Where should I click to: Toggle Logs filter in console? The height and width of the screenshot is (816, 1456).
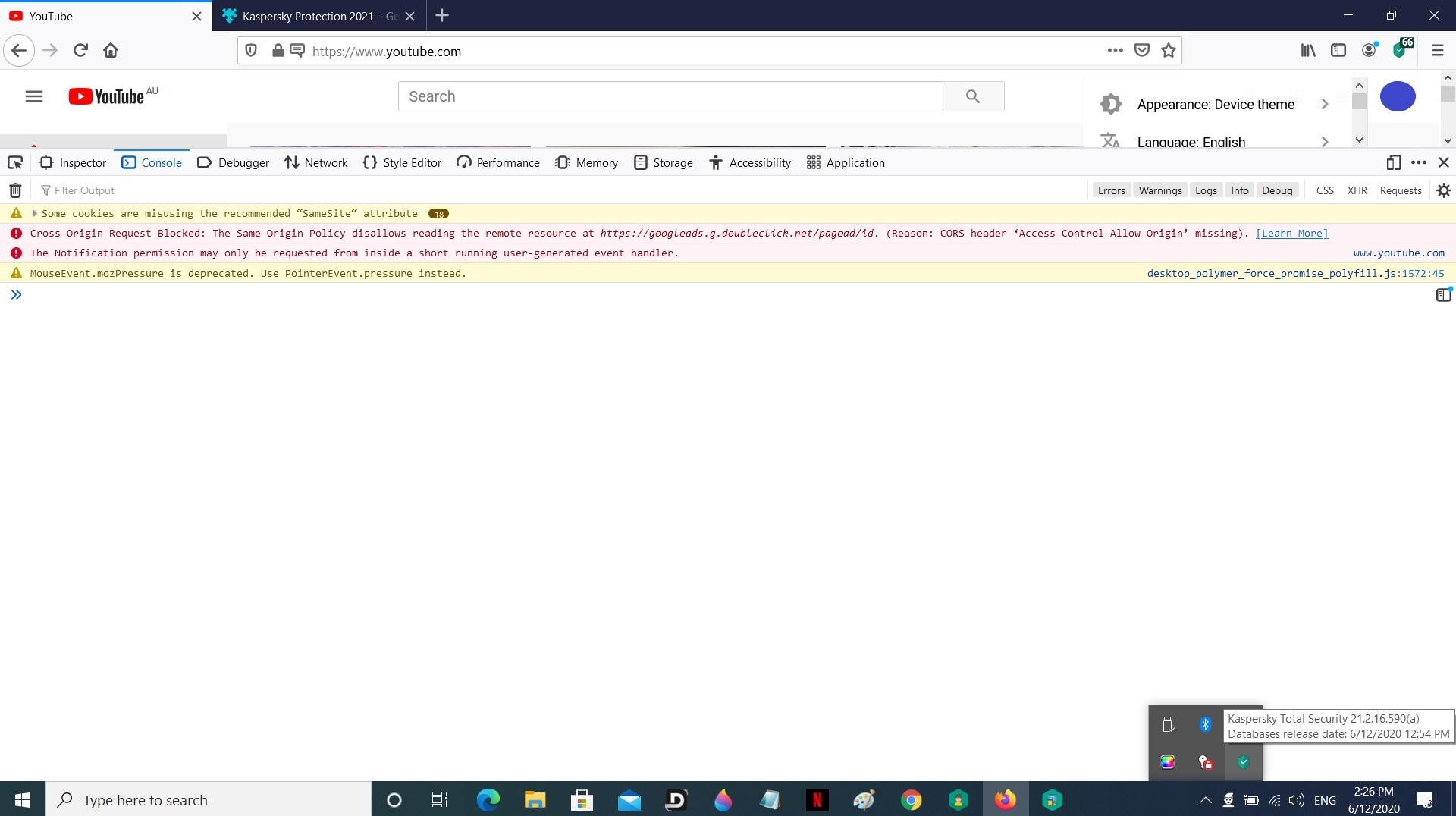[1206, 190]
